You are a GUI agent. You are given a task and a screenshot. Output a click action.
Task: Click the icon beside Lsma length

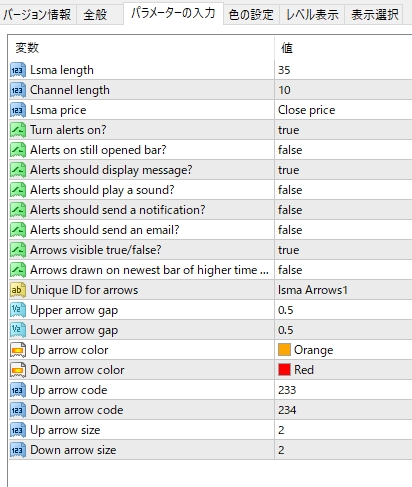coord(18,70)
